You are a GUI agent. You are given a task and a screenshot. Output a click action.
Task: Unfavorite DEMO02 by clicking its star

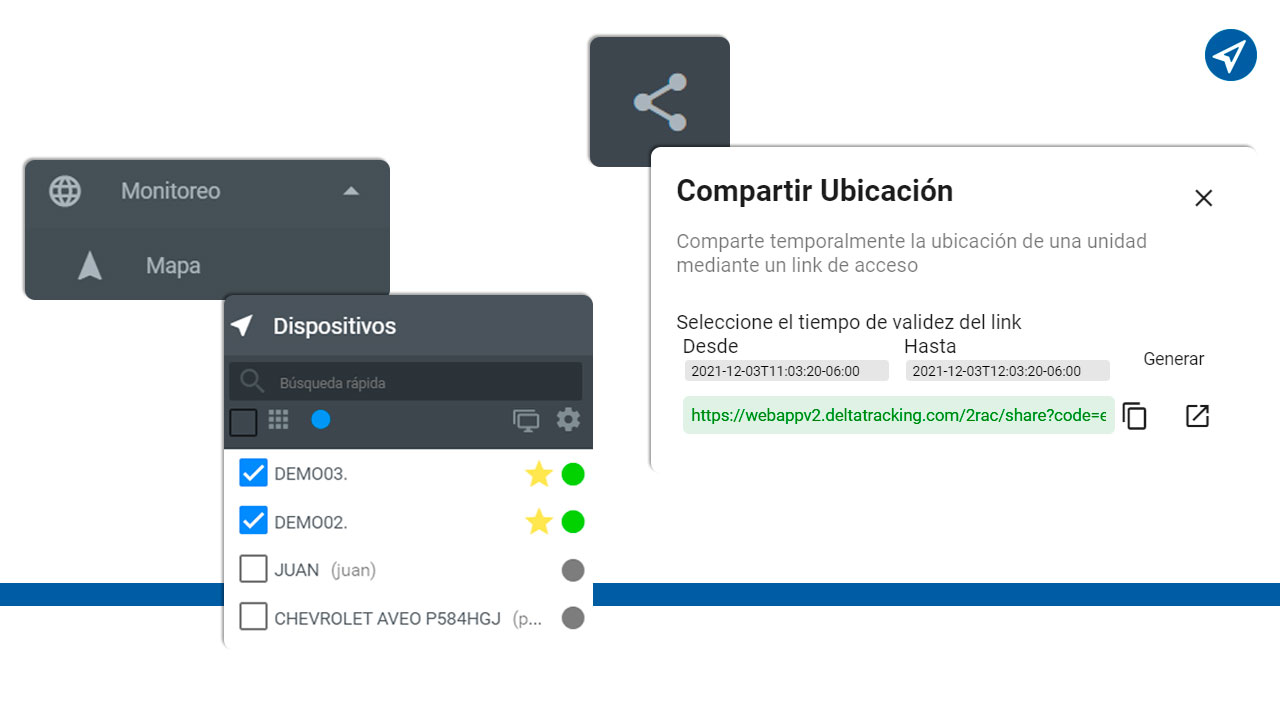pos(539,521)
